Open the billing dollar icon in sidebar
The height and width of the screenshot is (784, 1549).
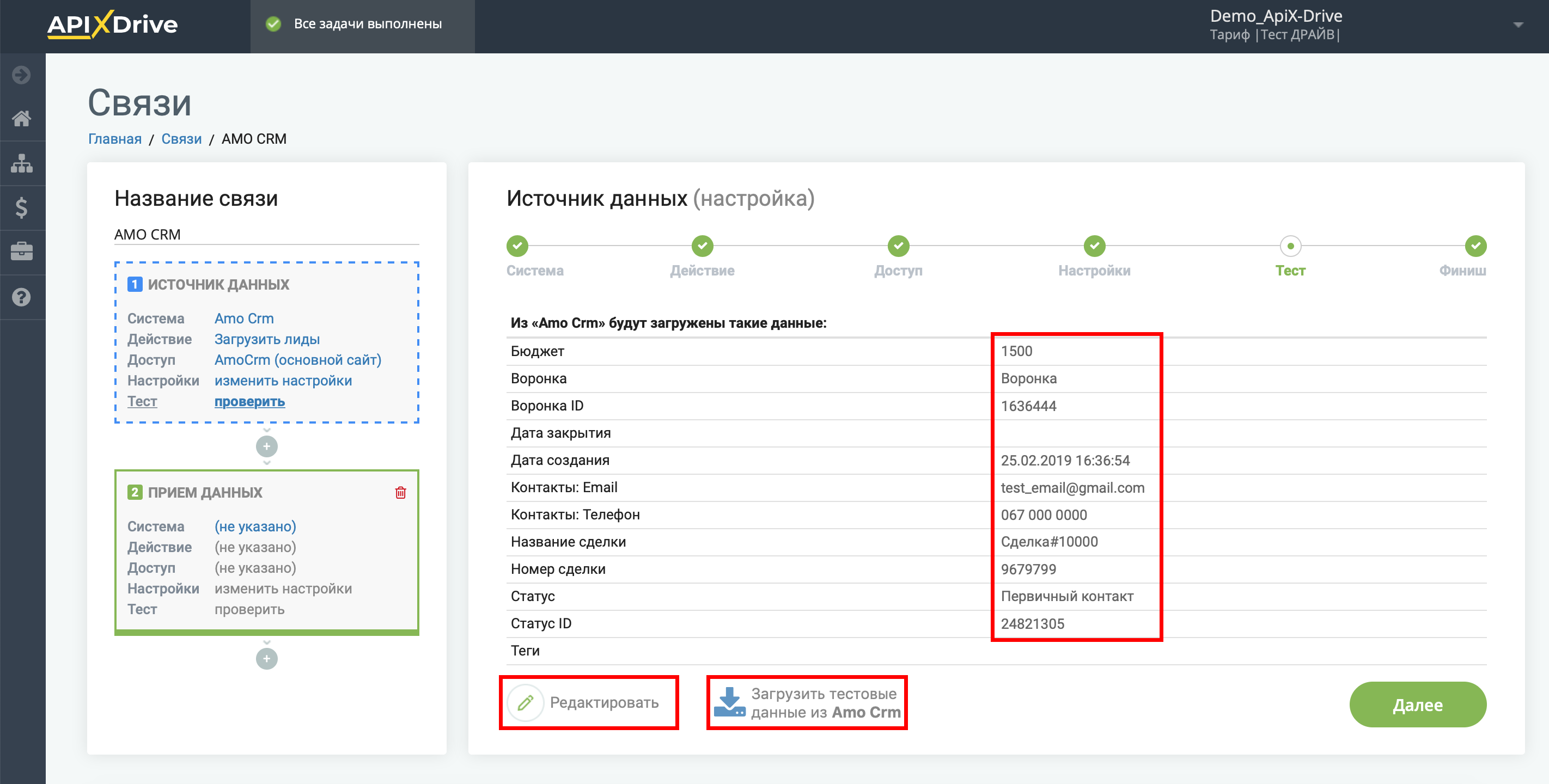[22, 207]
